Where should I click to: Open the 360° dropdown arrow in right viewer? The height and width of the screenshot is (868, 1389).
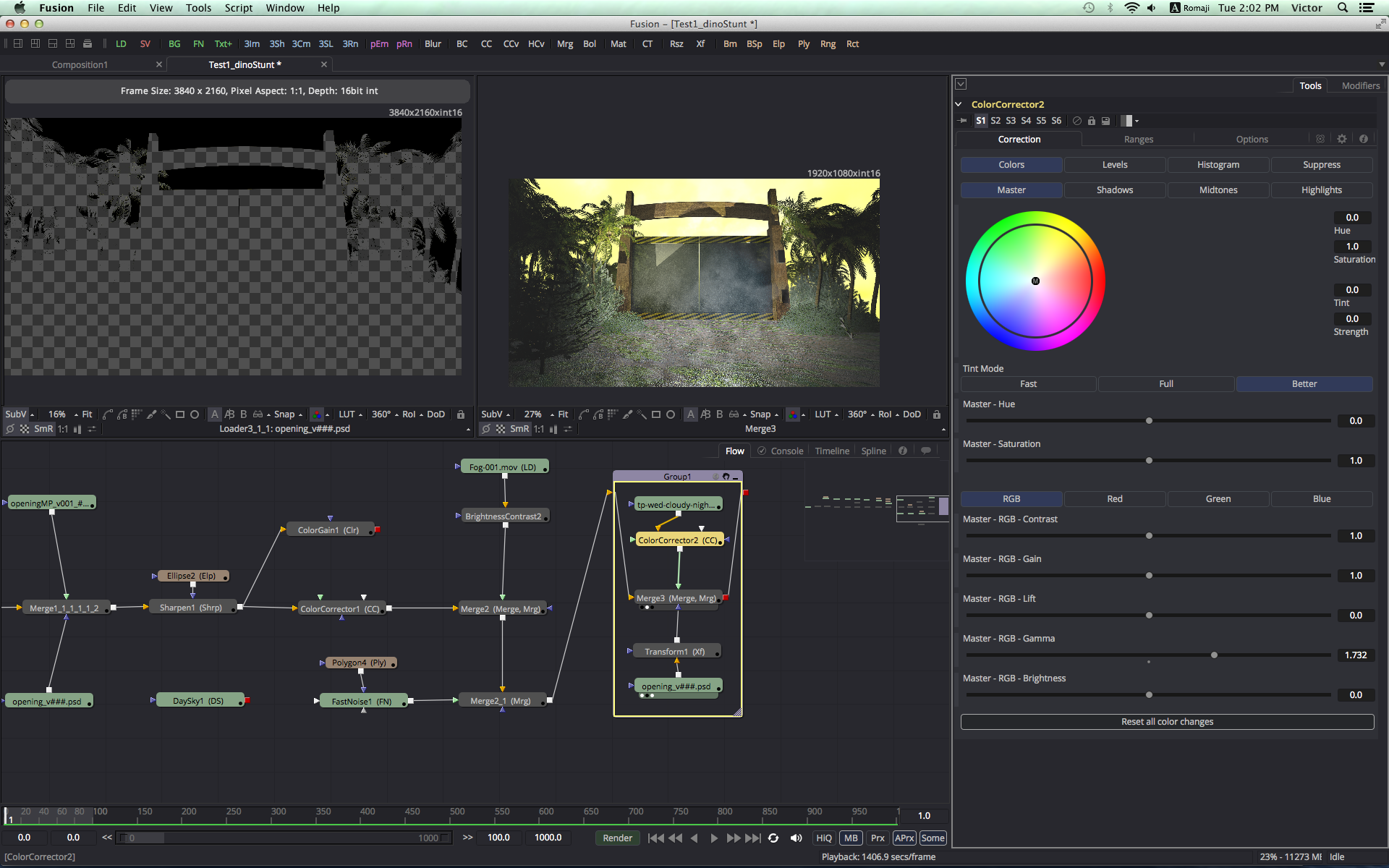click(x=873, y=415)
